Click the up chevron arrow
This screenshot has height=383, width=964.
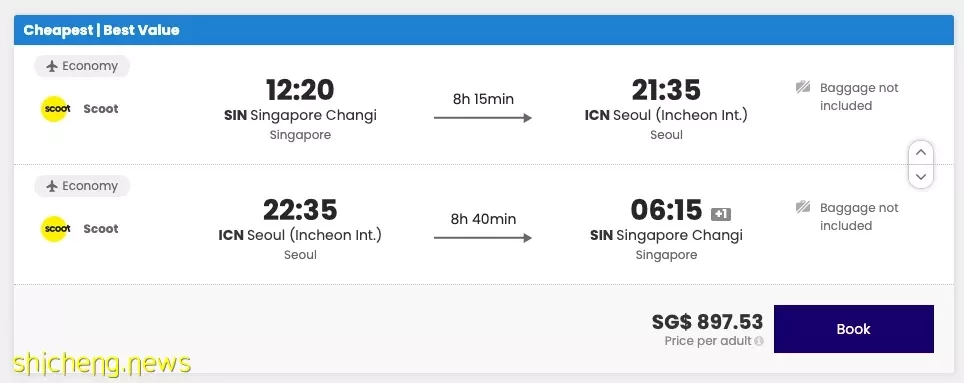921,152
